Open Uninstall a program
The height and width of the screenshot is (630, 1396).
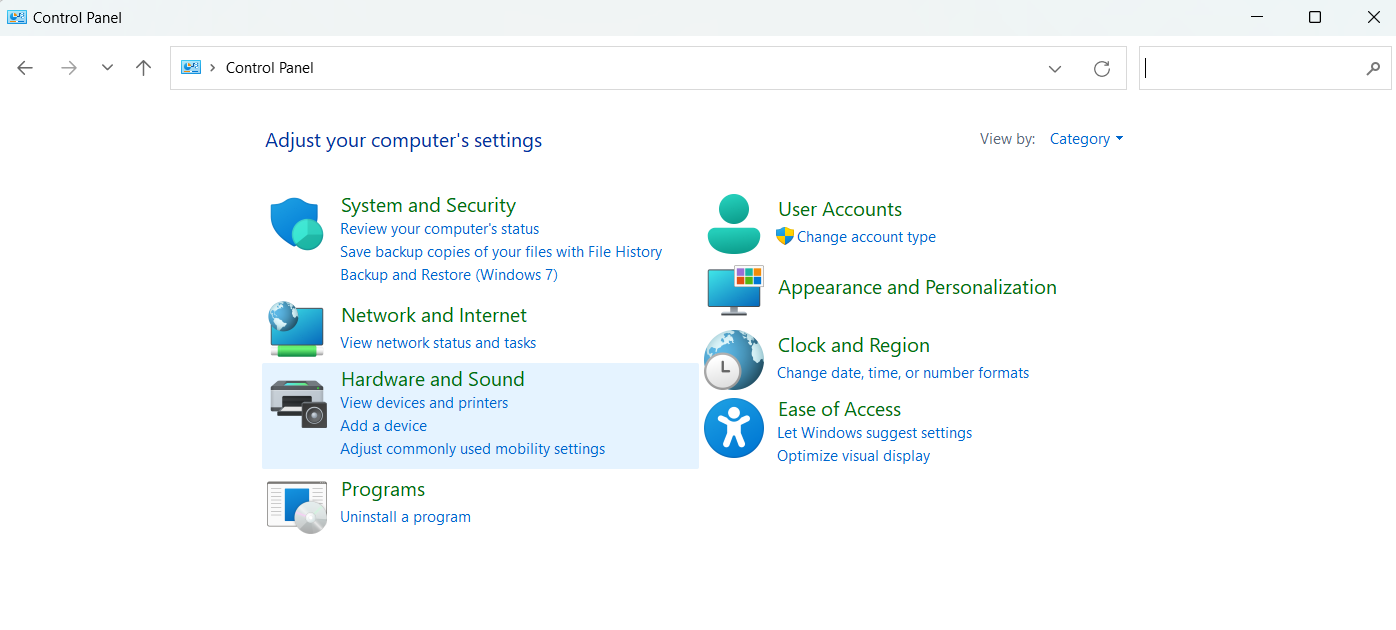(x=405, y=516)
